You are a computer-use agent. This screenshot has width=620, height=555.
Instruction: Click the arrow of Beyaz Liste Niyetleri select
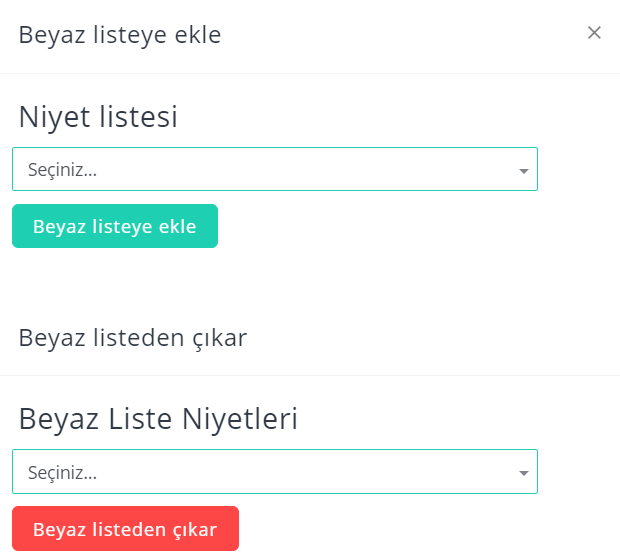524,473
